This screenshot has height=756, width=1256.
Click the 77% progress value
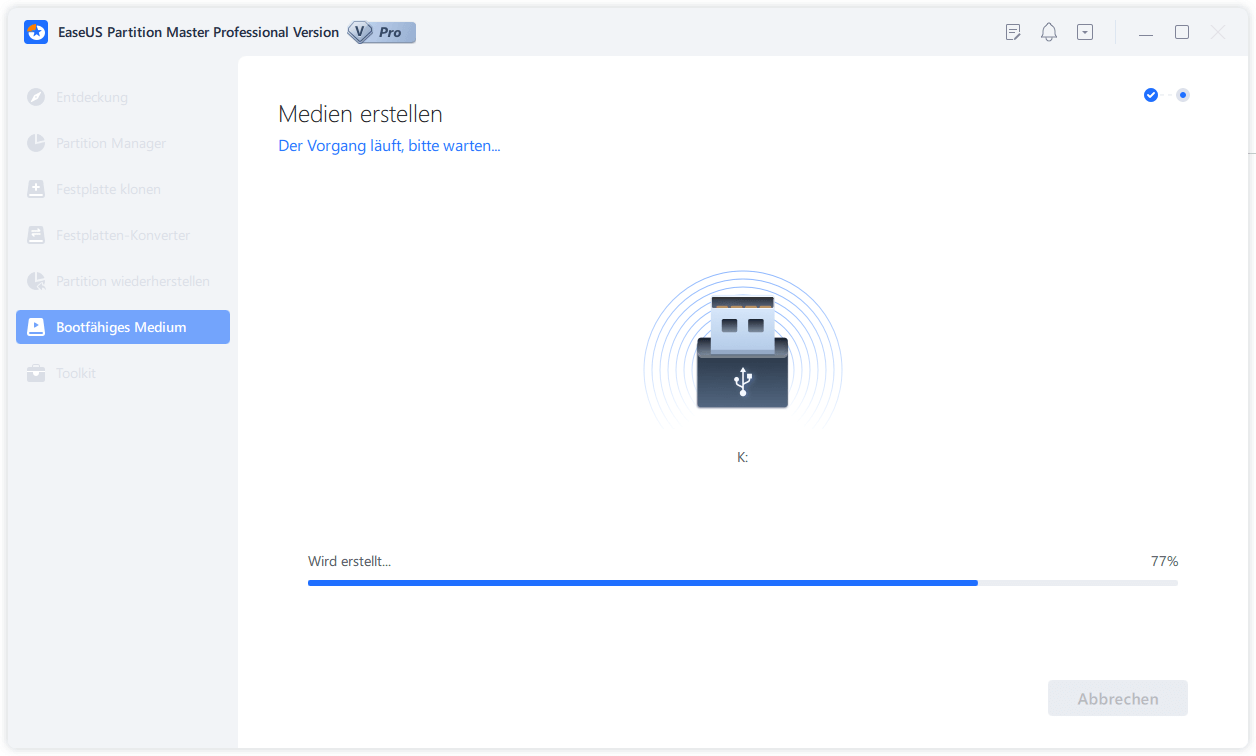pyautogui.click(x=1164, y=561)
